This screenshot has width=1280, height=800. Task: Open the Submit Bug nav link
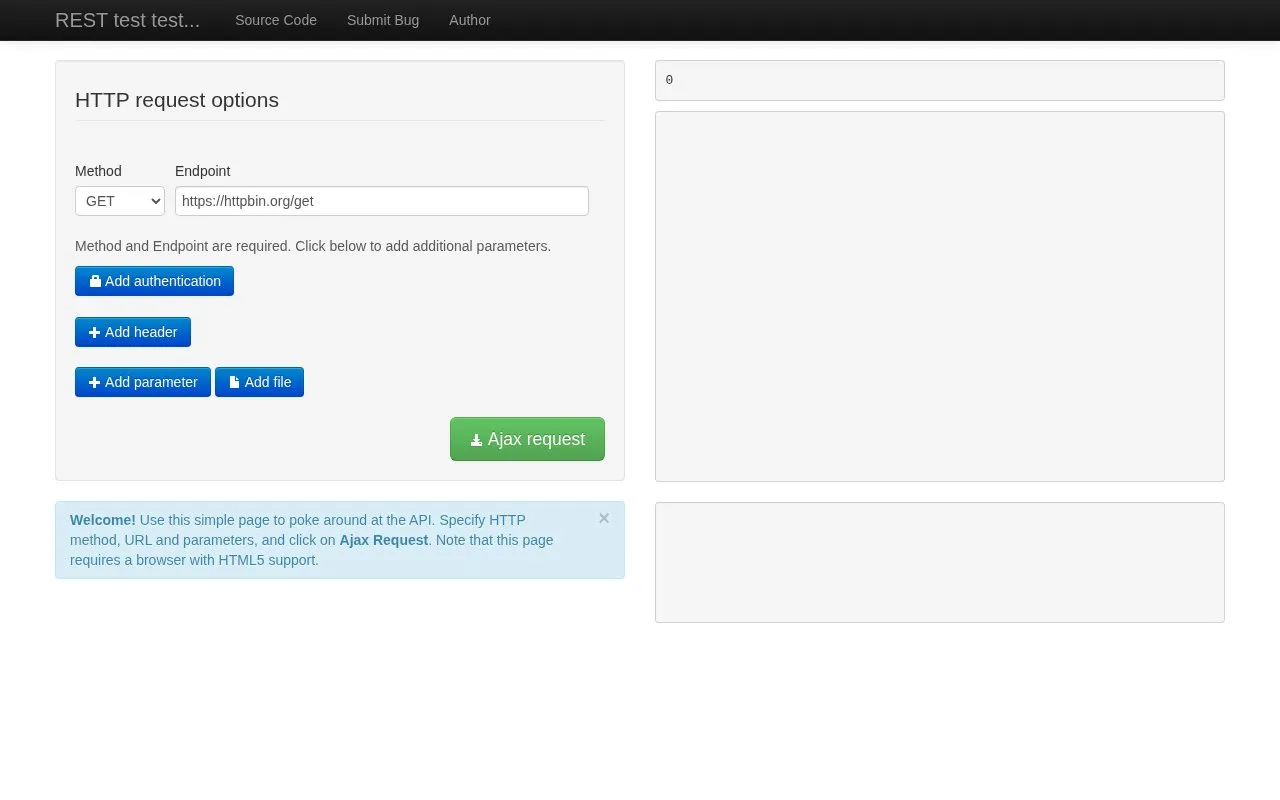tap(383, 20)
